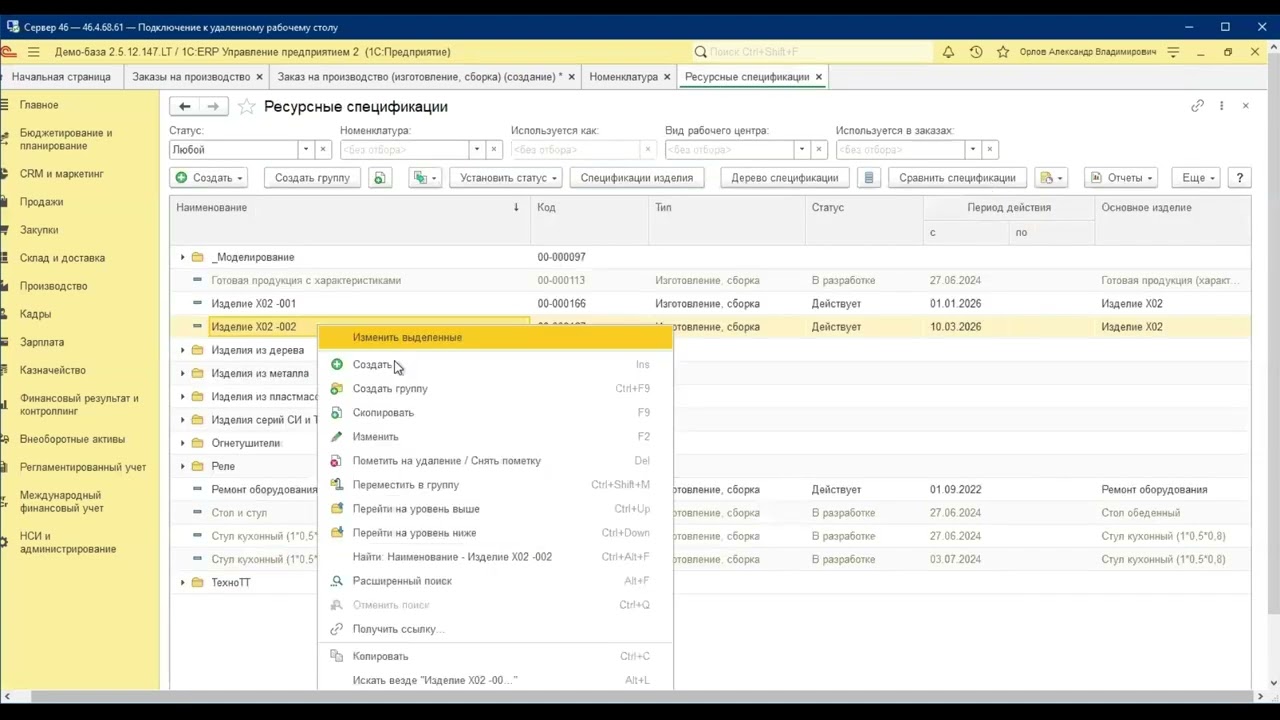Select row Изделие Х02 -001
The width and height of the screenshot is (1280, 720).
pyautogui.click(x=710, y=304)
